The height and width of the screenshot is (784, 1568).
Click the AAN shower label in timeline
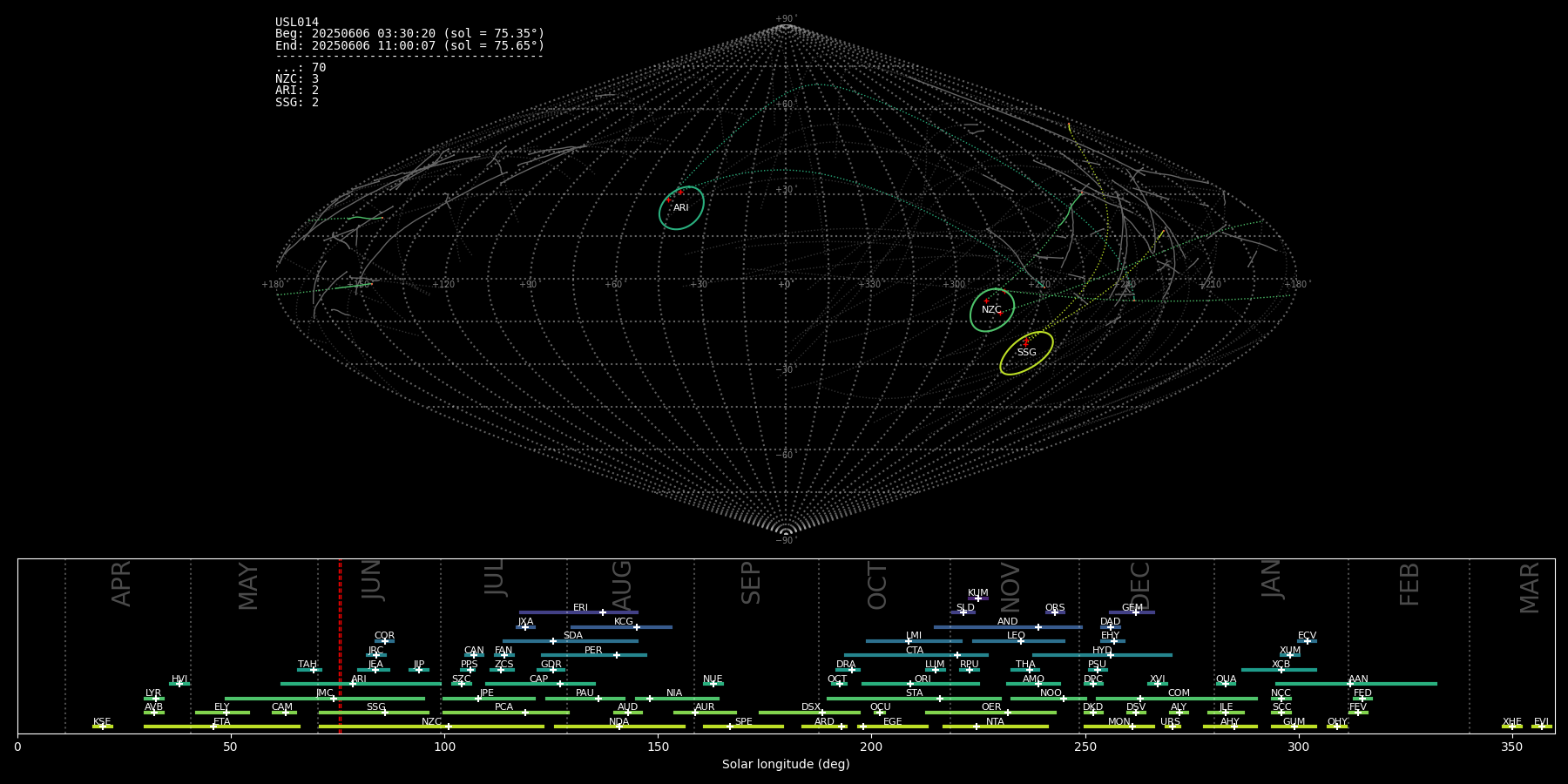tap(1358, 679)
